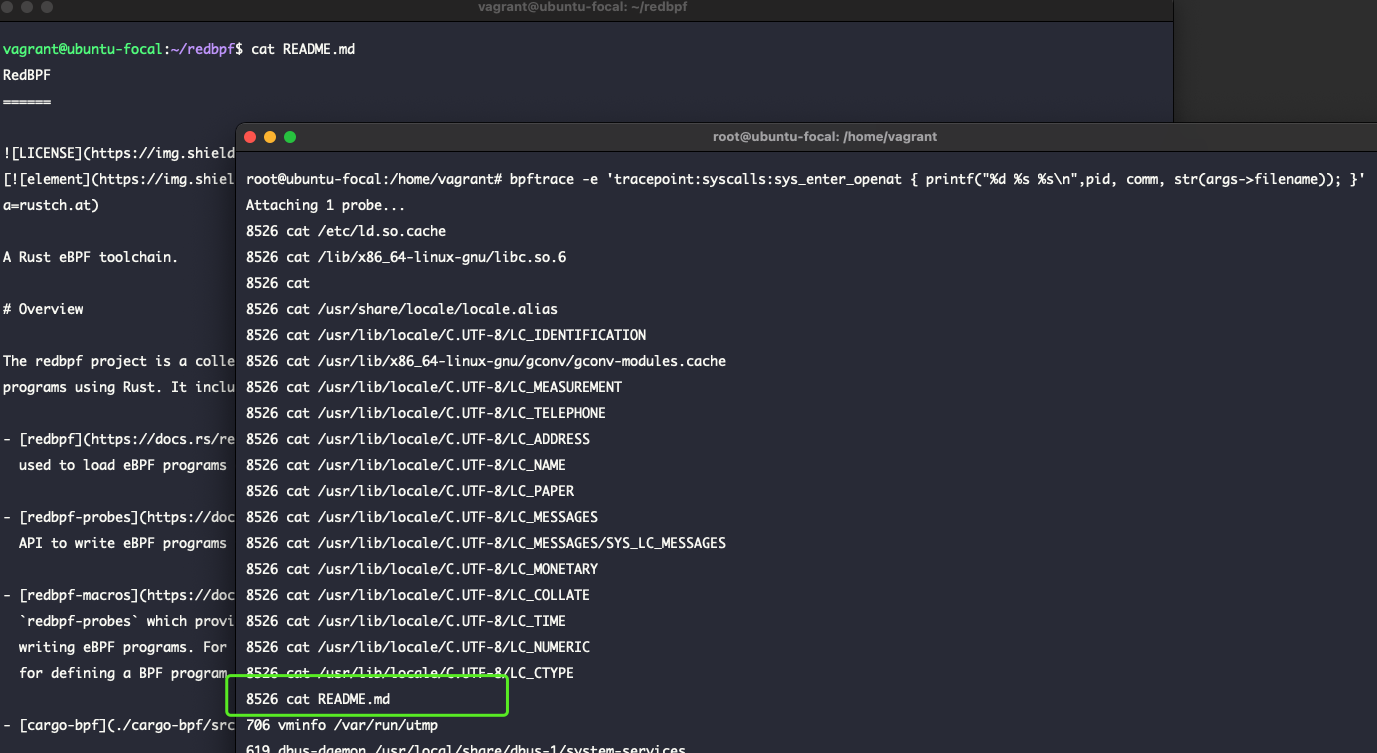Click the [cargo-bpf] line in back terminal
The image size is (1377, 753).
pos(119,725)
